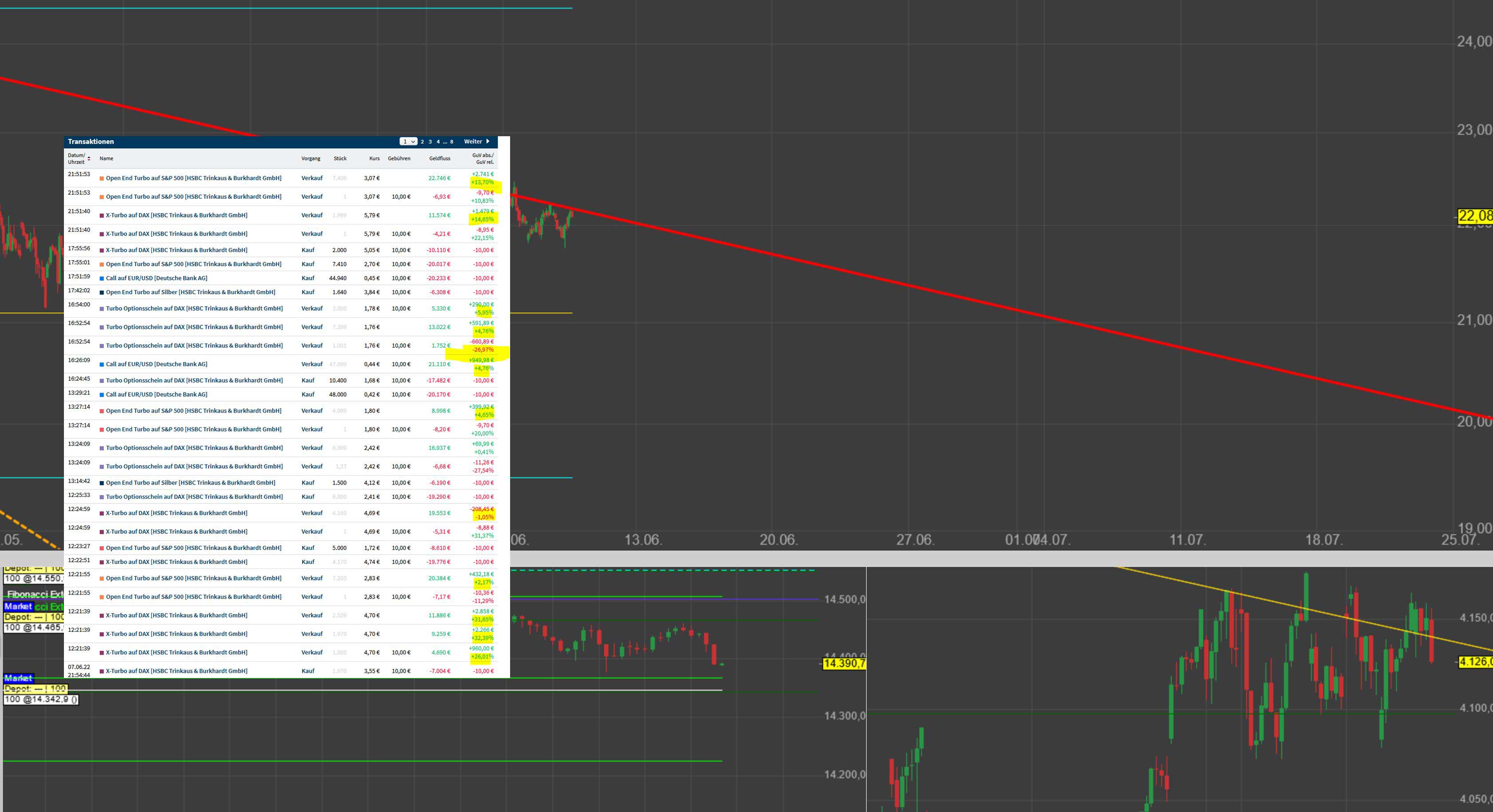Click orange square icon of 17:55:01 S&P purchase
Screen dimensions: 1493x812
[x=102, y=264]
